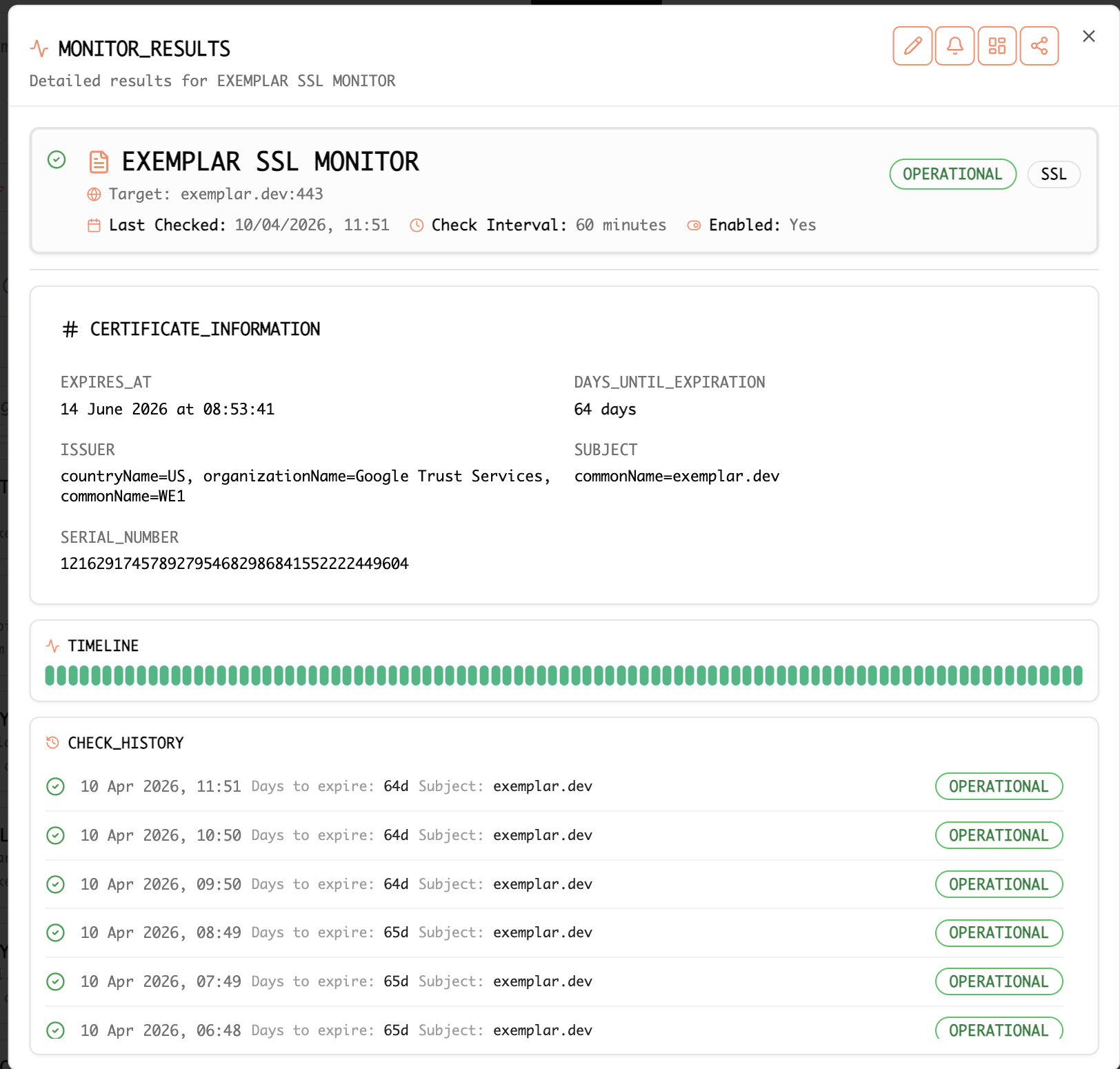Click the certificate serial number value

coord(234,563)
